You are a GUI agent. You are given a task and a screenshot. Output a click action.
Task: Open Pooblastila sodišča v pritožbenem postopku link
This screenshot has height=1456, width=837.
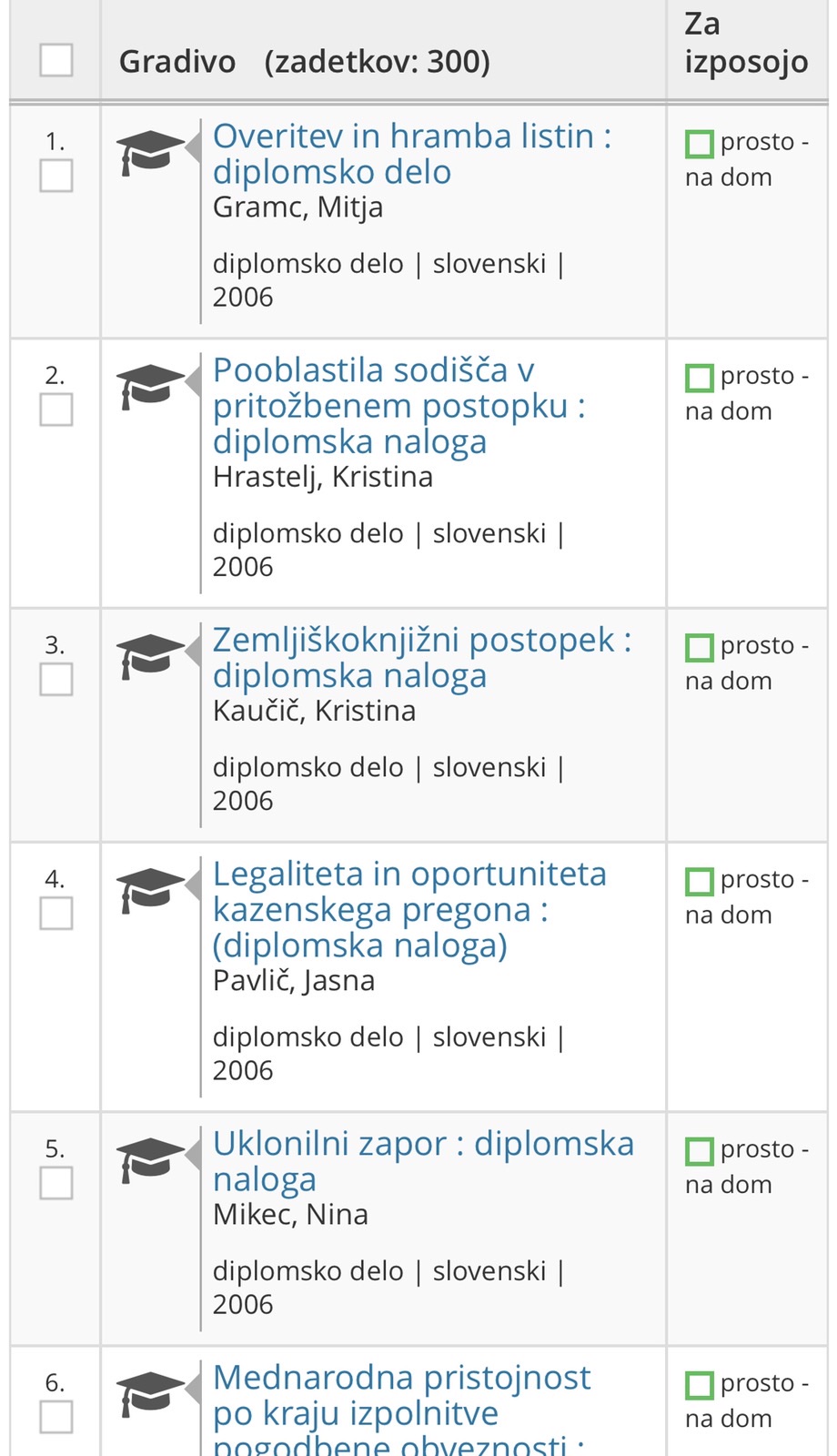click(398, 405)
